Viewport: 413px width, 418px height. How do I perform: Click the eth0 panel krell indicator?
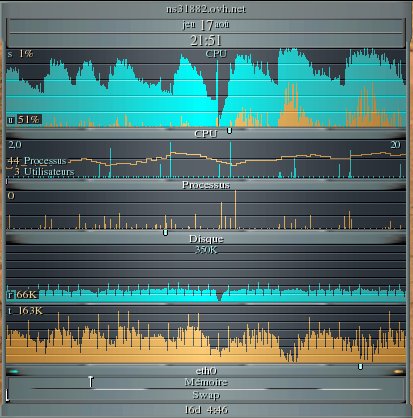point(360,367)
